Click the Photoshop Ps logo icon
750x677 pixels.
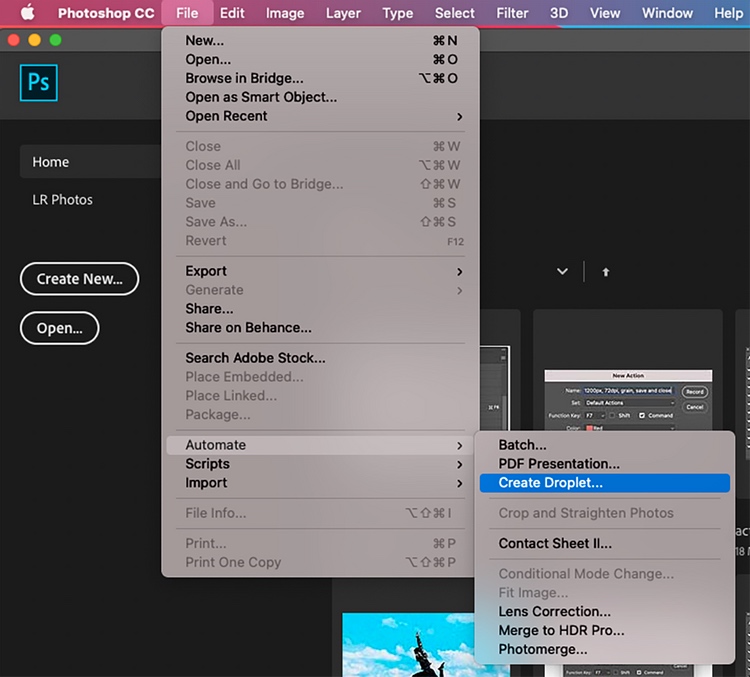point(39,83)
